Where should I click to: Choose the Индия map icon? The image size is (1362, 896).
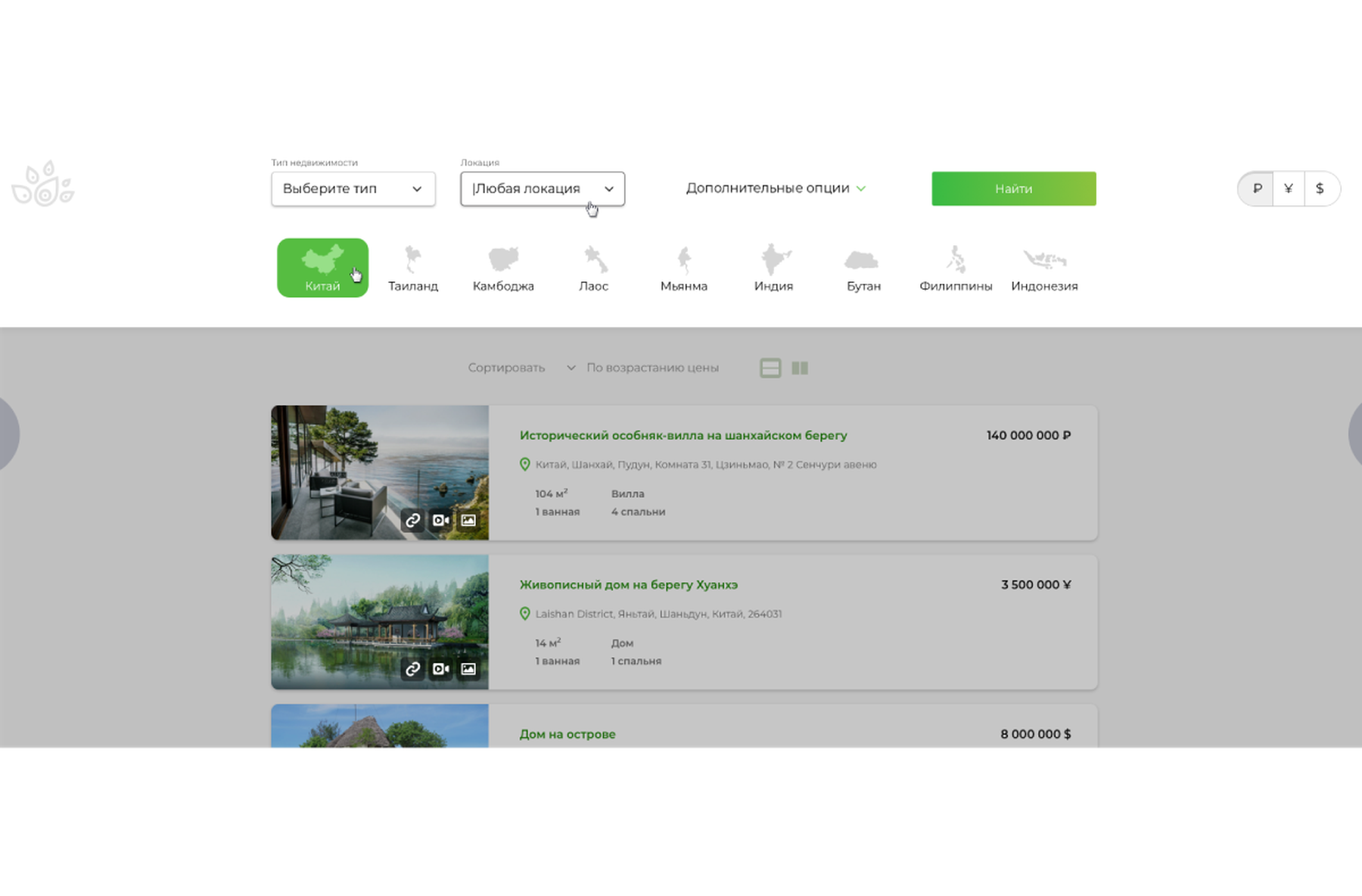[x=775, y=259]
